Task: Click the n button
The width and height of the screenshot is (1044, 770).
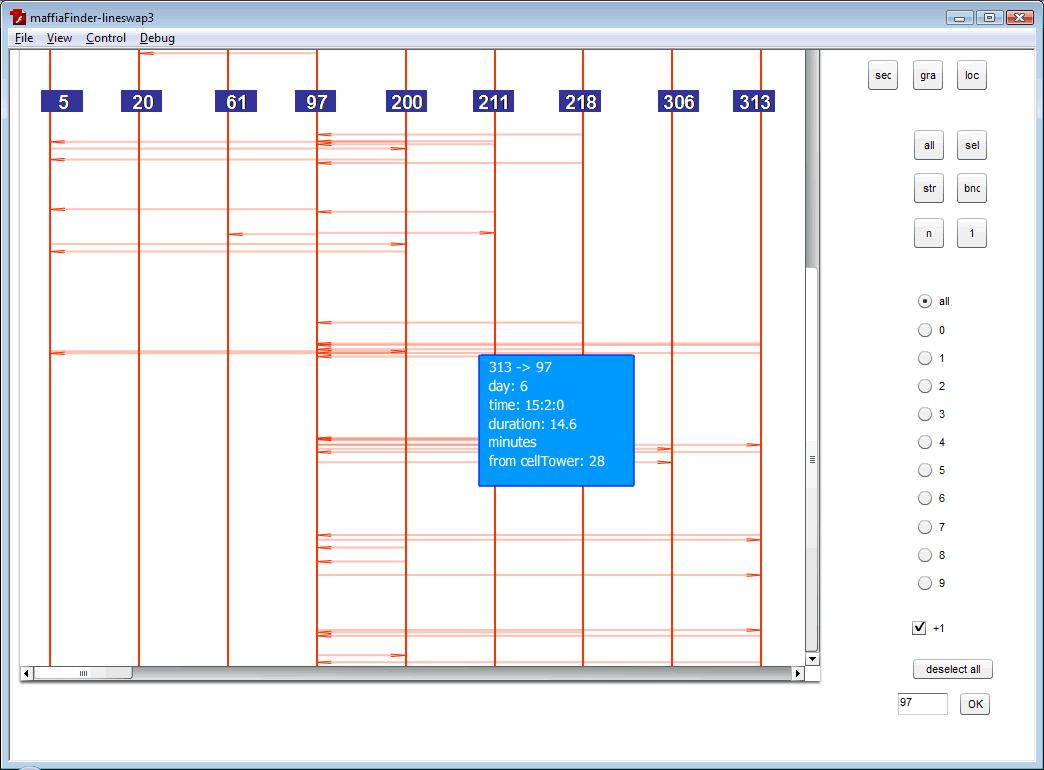Action: pyautogui.click(x=929, y=233)
